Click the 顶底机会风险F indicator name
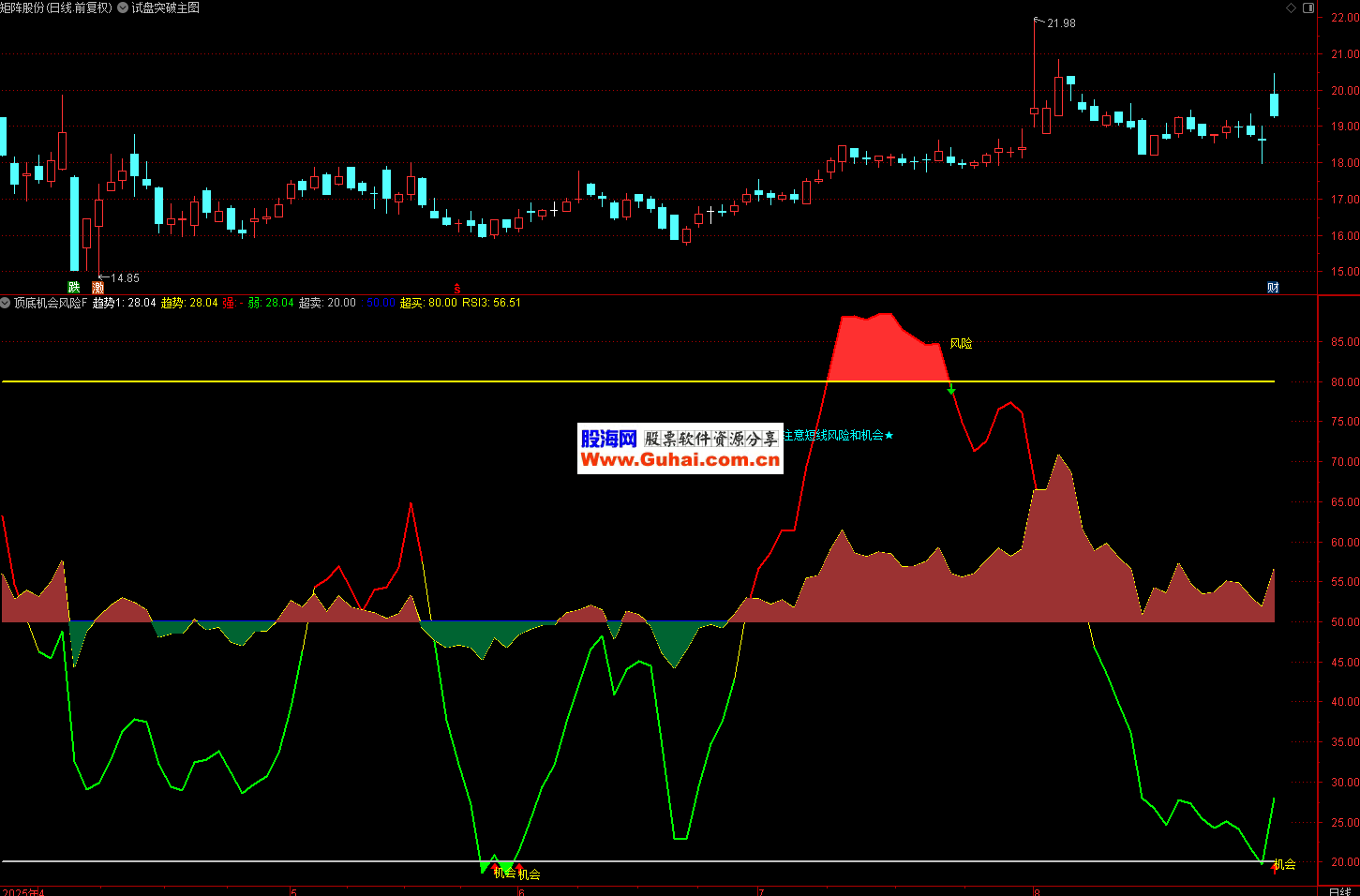Screen dimensions: 1360x896 coord(51,303)
